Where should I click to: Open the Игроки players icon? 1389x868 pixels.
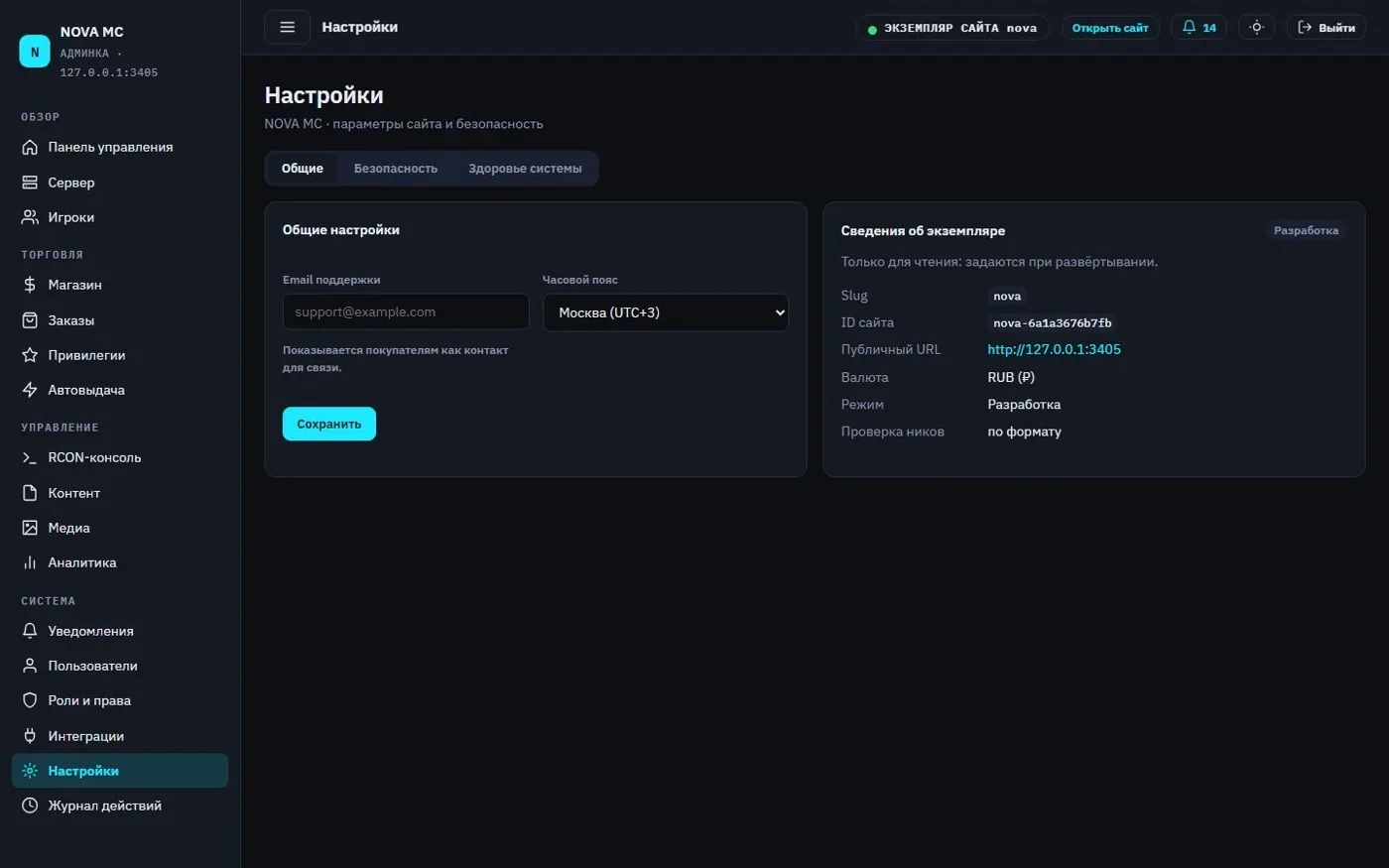30,217
